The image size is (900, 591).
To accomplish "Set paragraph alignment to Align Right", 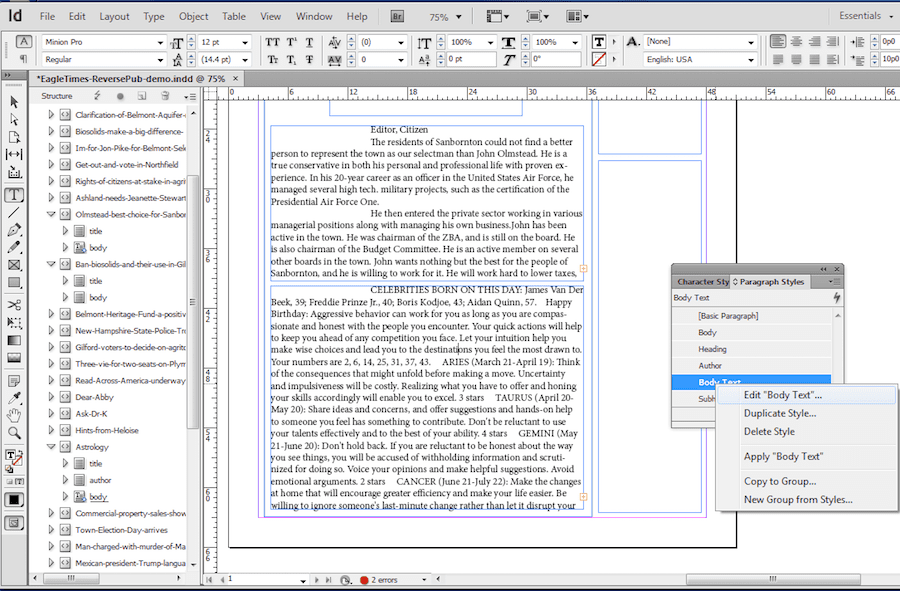I will pos(814,41).
